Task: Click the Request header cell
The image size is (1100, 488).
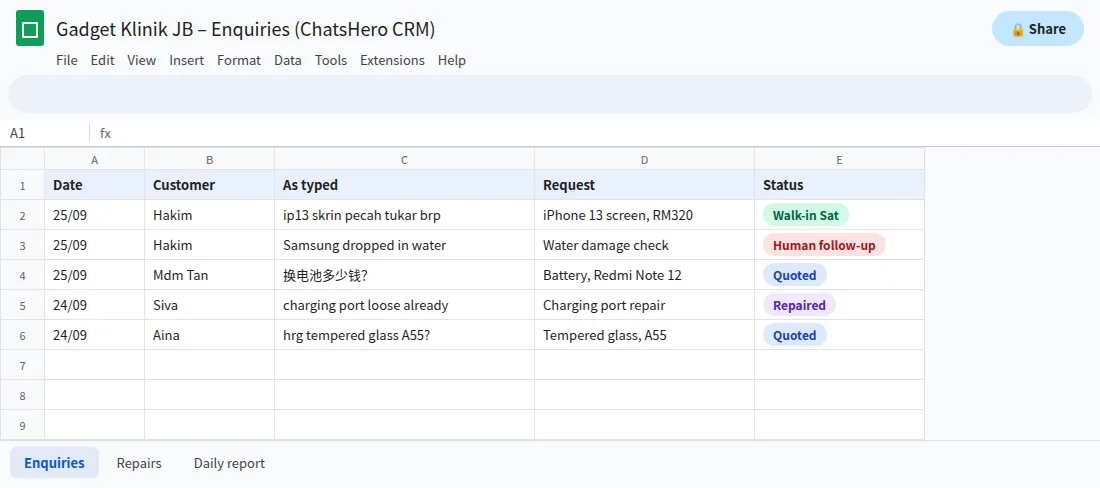Action: point(645,185)
